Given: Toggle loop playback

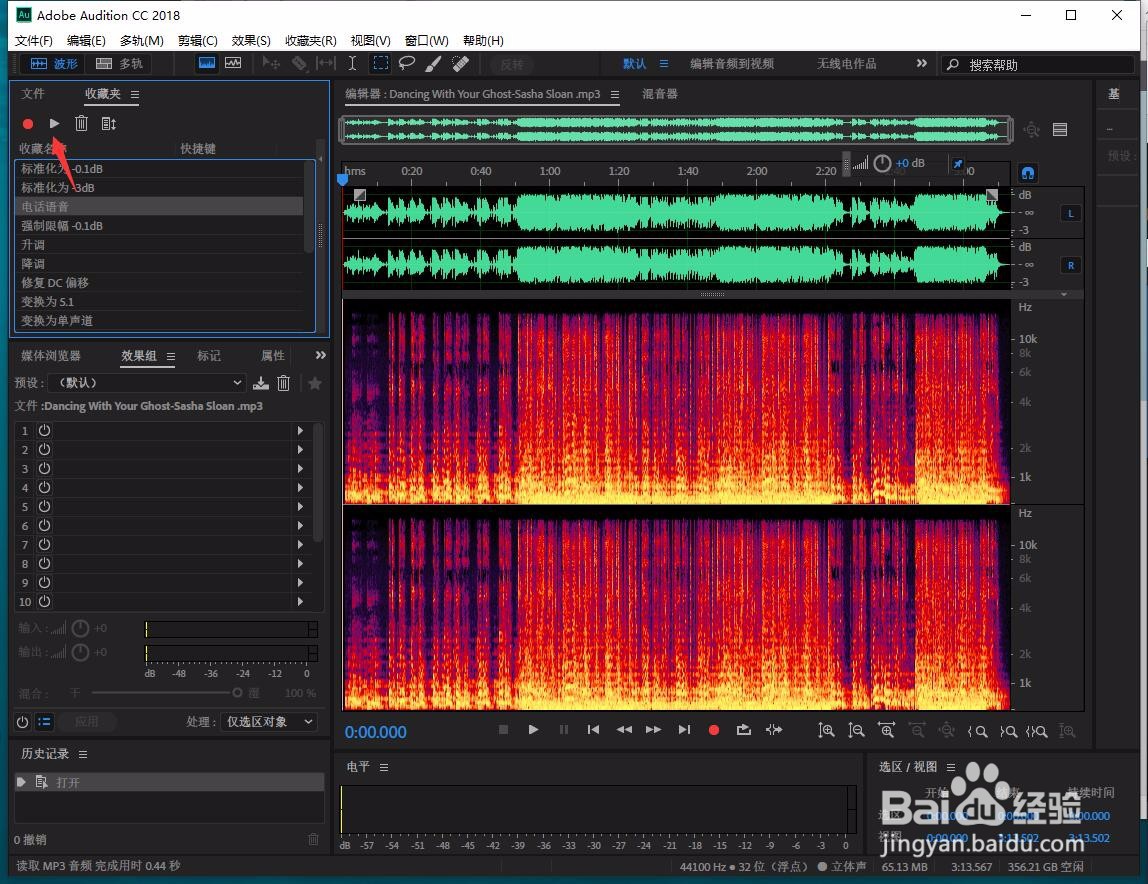Looking at the screenshot, I should pyautogui.click(x=744, y=729).
